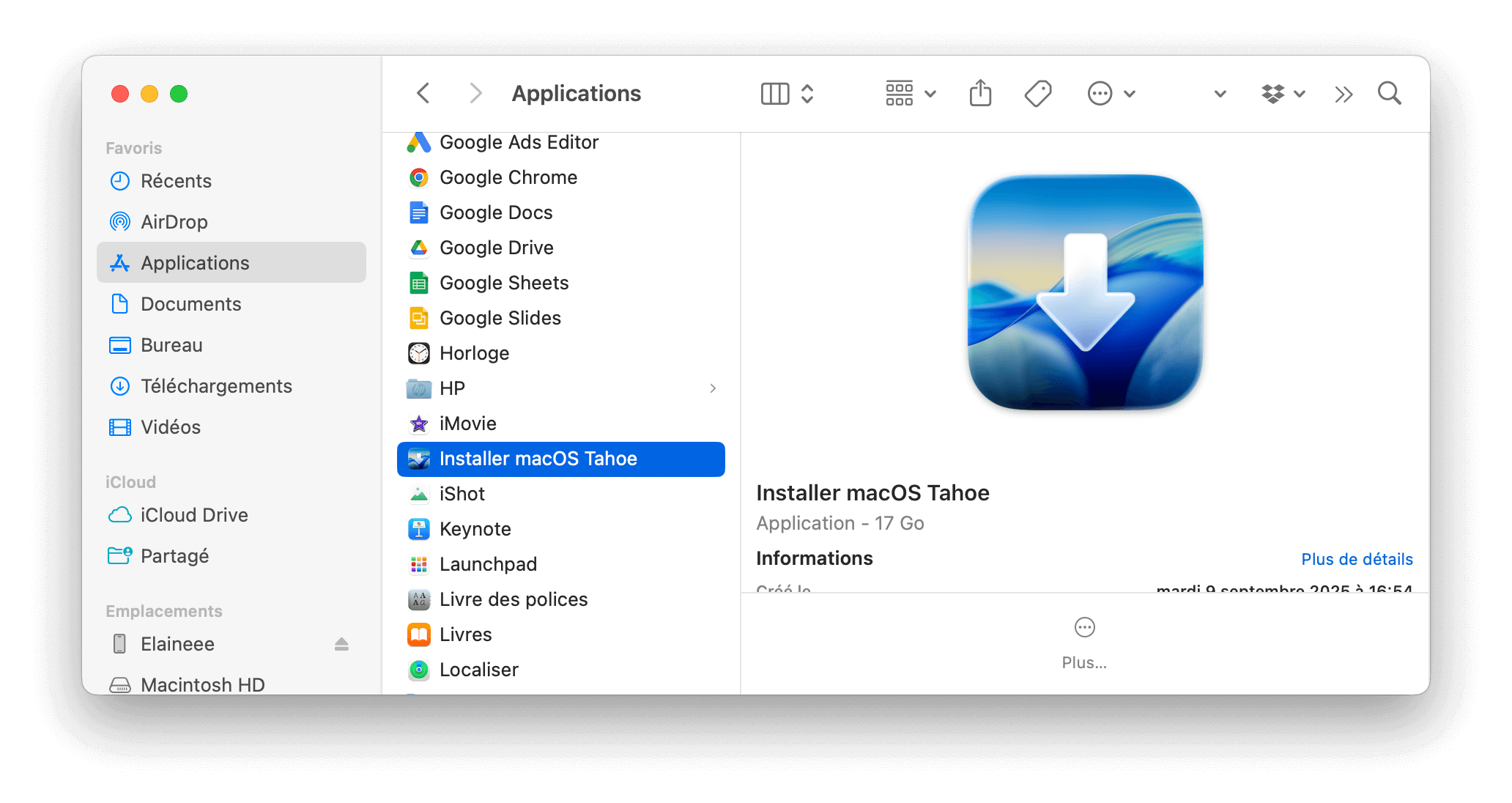Click the Google Slides app icon
1512x803 pixels.
(x=419, y=318)
